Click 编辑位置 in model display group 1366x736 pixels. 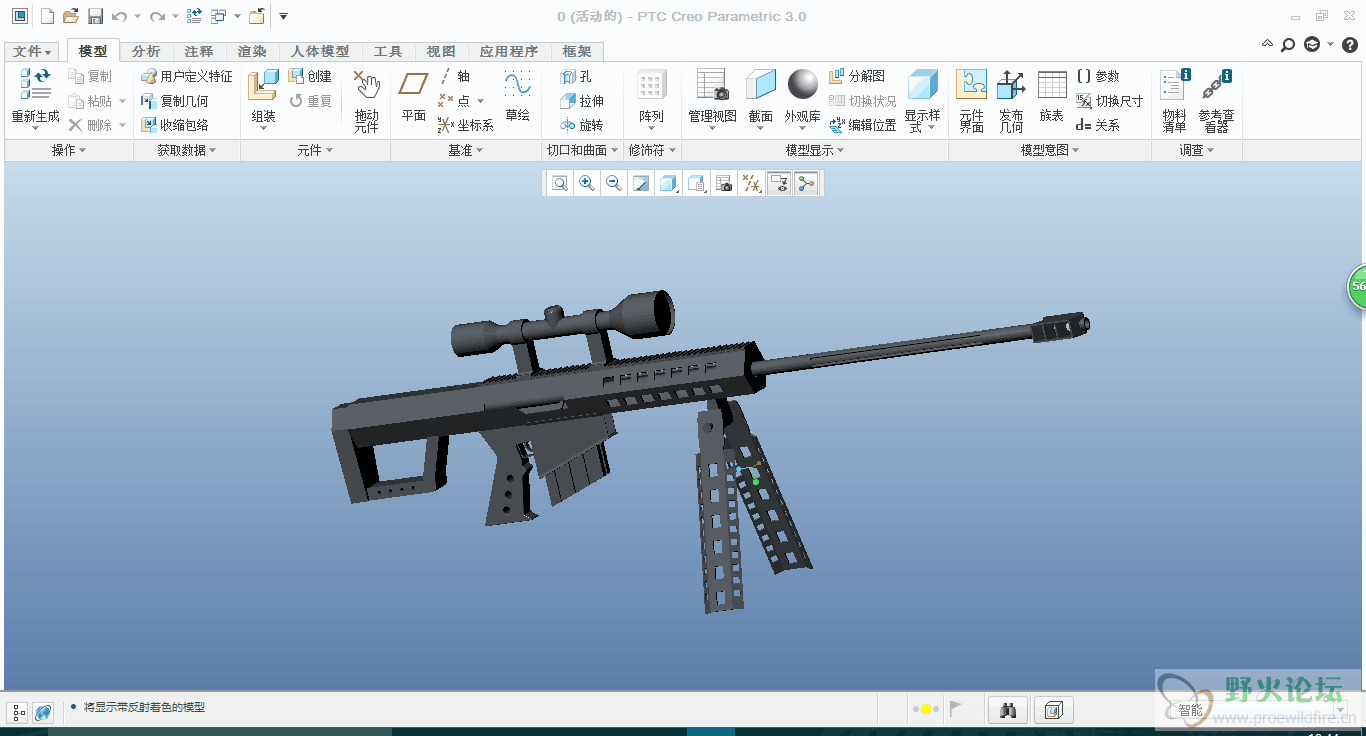[x=862, y=125]
